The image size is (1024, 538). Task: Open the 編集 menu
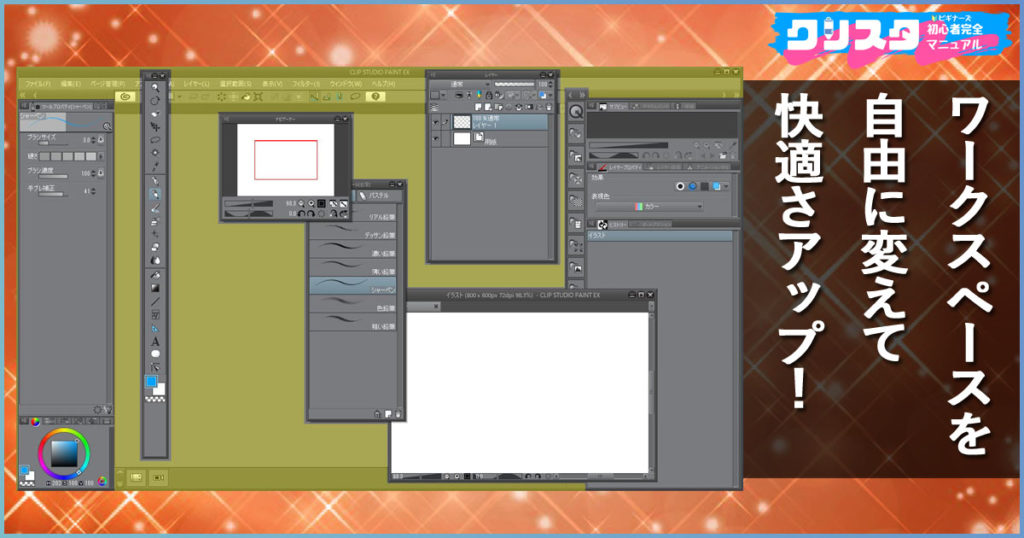click(x=71, y=84)
